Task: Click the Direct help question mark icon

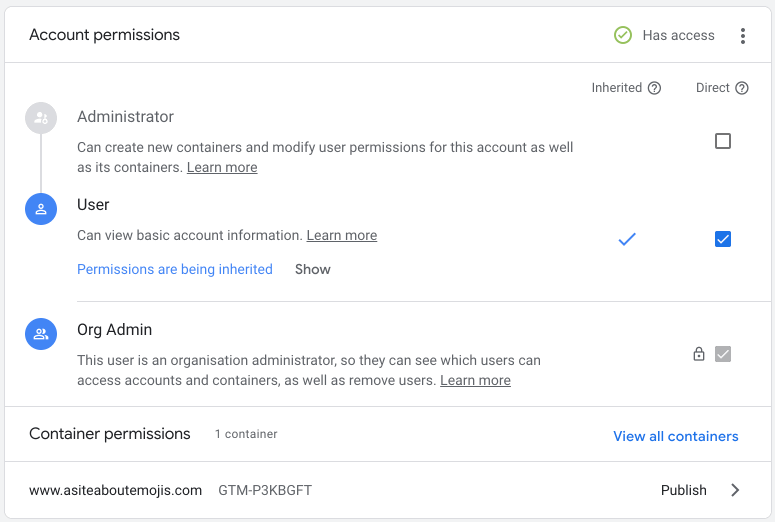Action: point(742,88)
